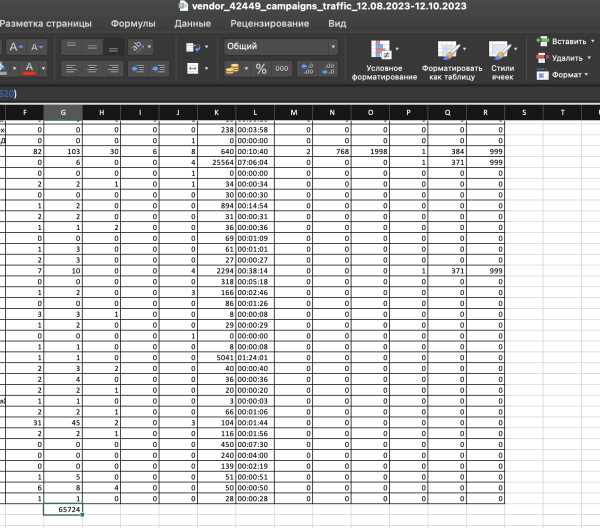Expand the Общий number format dropdown

pyautogui.click(x=332, y=47)
